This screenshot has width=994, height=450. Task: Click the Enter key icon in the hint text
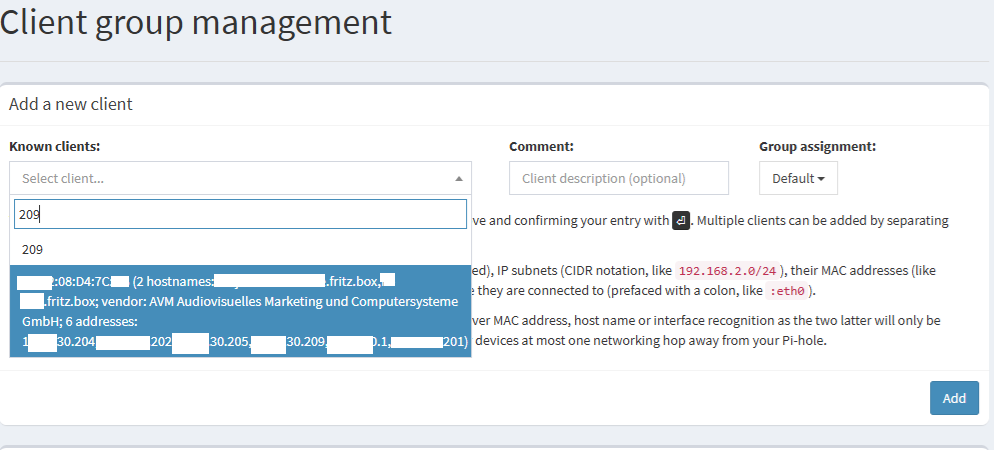[681, 220]
